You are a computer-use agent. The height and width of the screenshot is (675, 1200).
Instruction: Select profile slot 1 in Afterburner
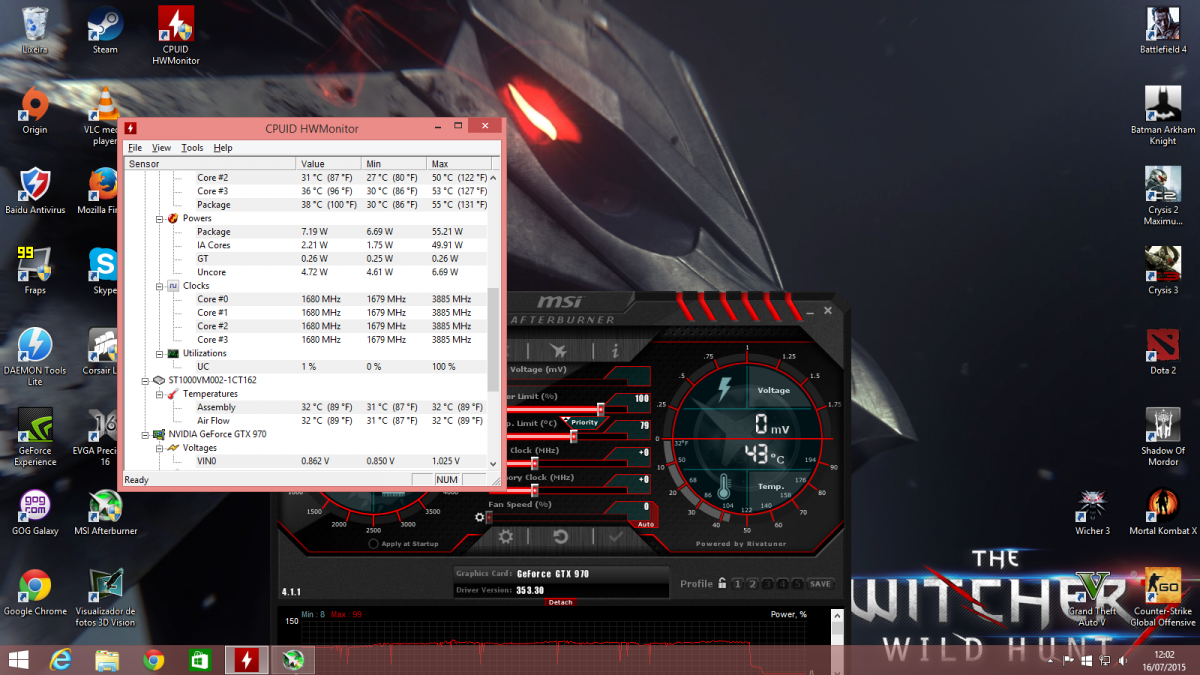pos(737,584)
